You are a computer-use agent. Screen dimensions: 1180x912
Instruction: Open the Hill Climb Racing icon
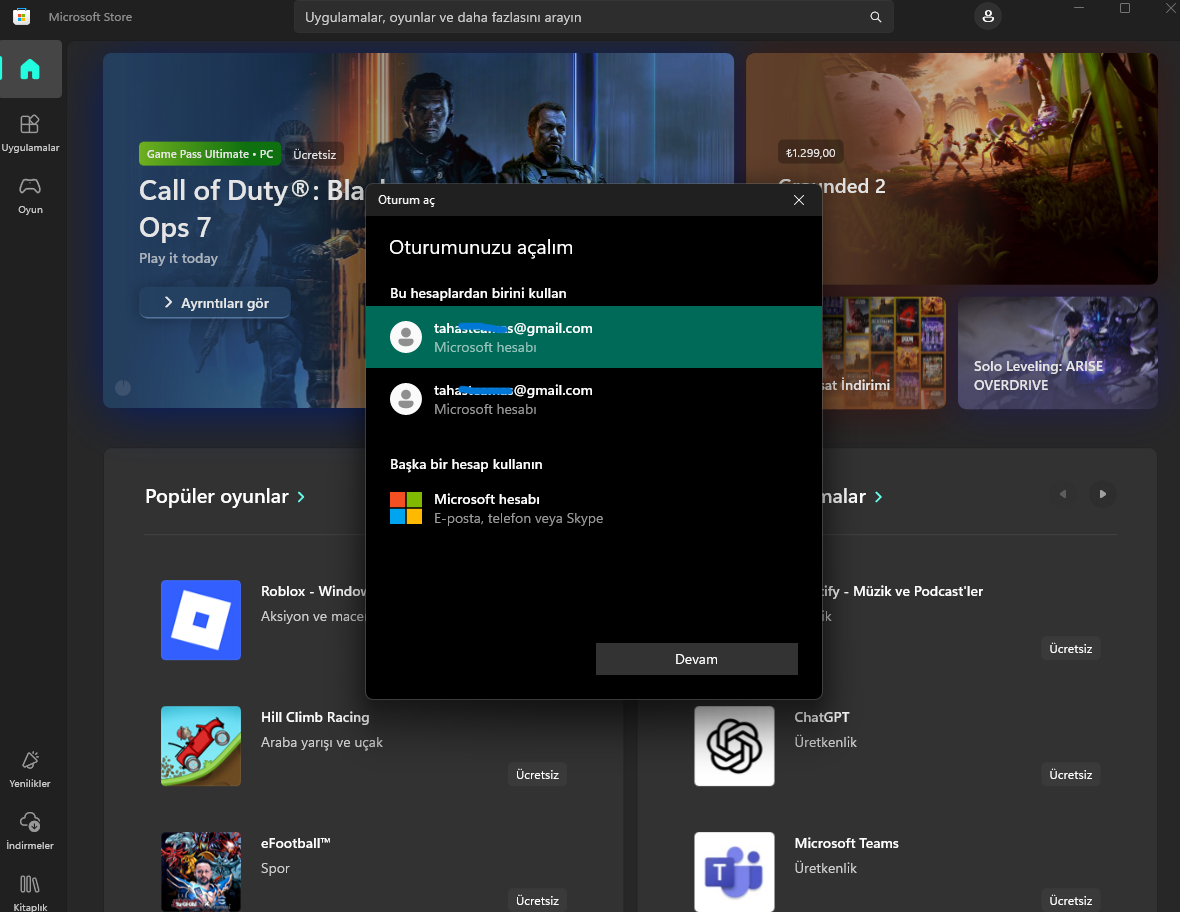point(201,746)
